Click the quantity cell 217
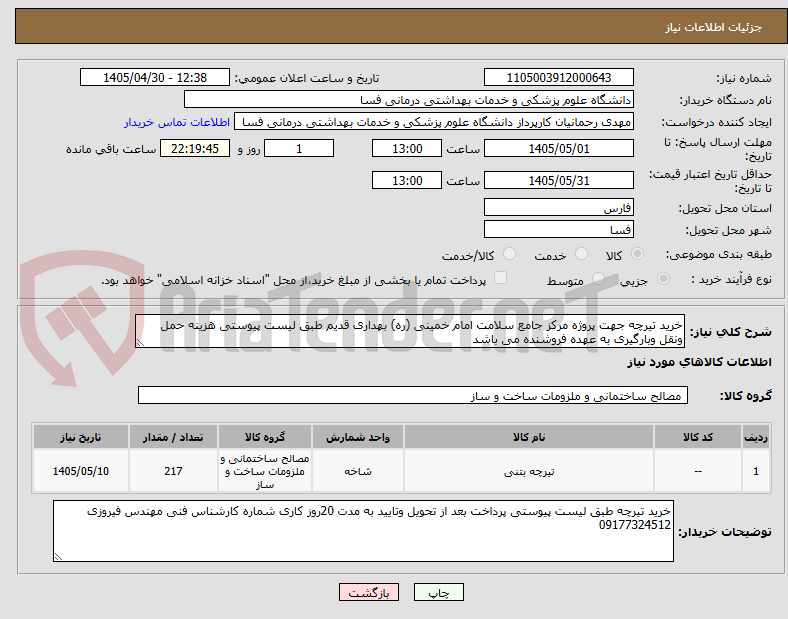788x619 pixels. (173, 471)
